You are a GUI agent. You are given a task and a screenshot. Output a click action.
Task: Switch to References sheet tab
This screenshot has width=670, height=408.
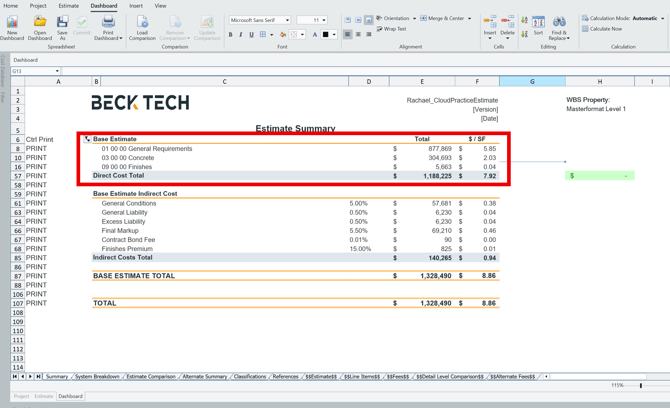point(285,376)
